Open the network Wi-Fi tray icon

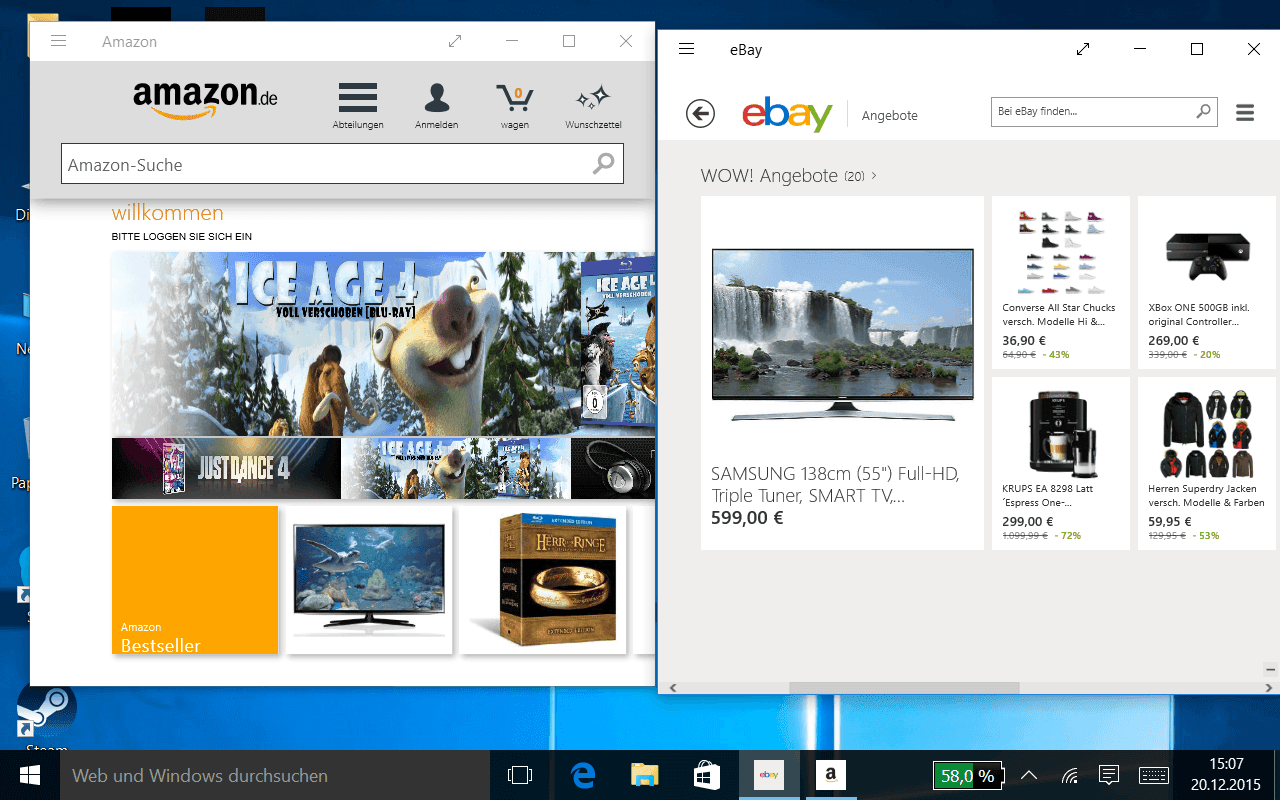coord(1070,775)
